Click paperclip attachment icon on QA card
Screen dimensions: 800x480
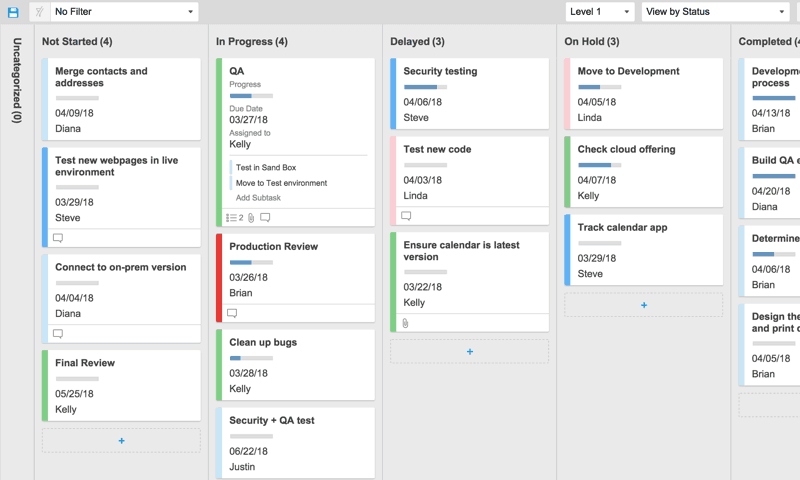(x=252, y=217)
